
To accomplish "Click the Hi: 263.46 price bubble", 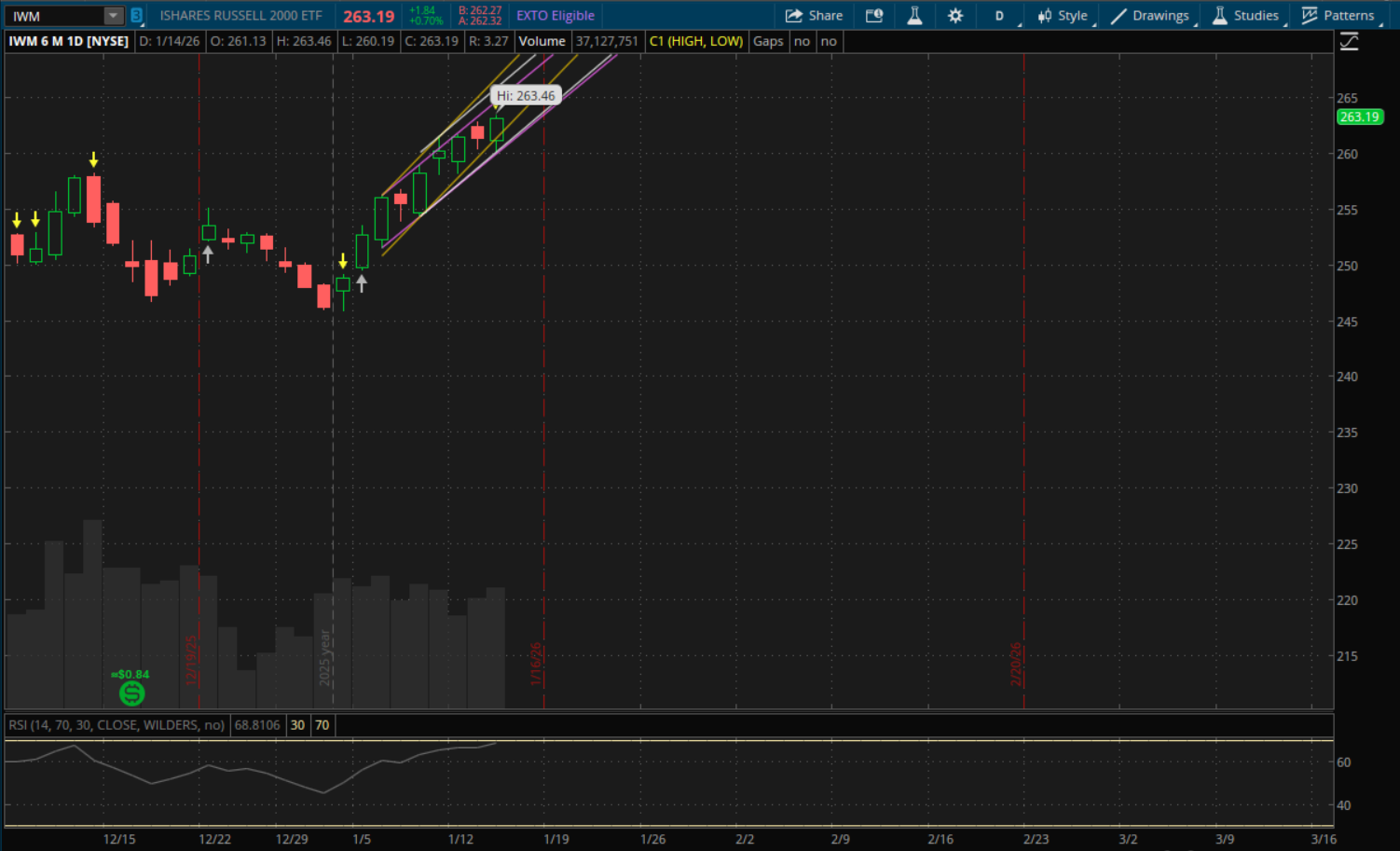I will point(526,96).
